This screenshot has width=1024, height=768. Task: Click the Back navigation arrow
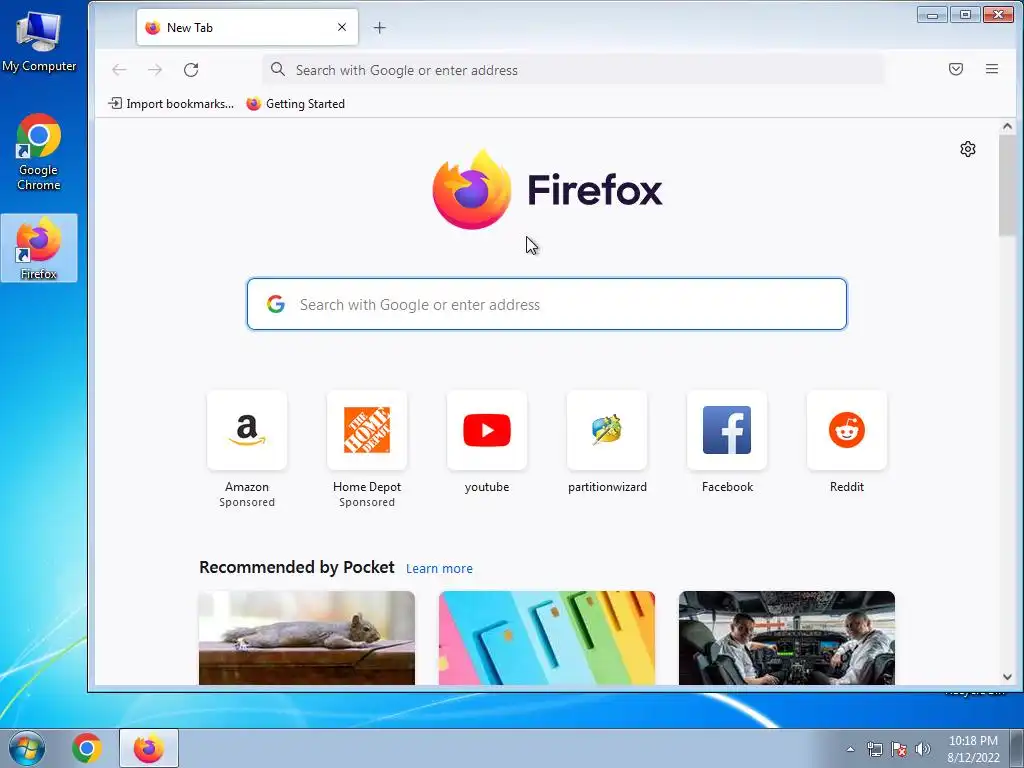119,70
